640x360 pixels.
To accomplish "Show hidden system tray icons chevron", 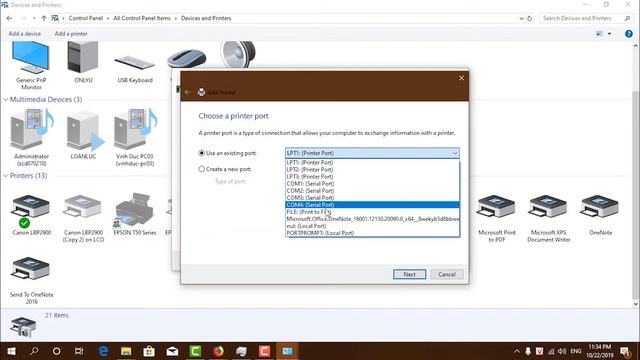I will 517,351.
